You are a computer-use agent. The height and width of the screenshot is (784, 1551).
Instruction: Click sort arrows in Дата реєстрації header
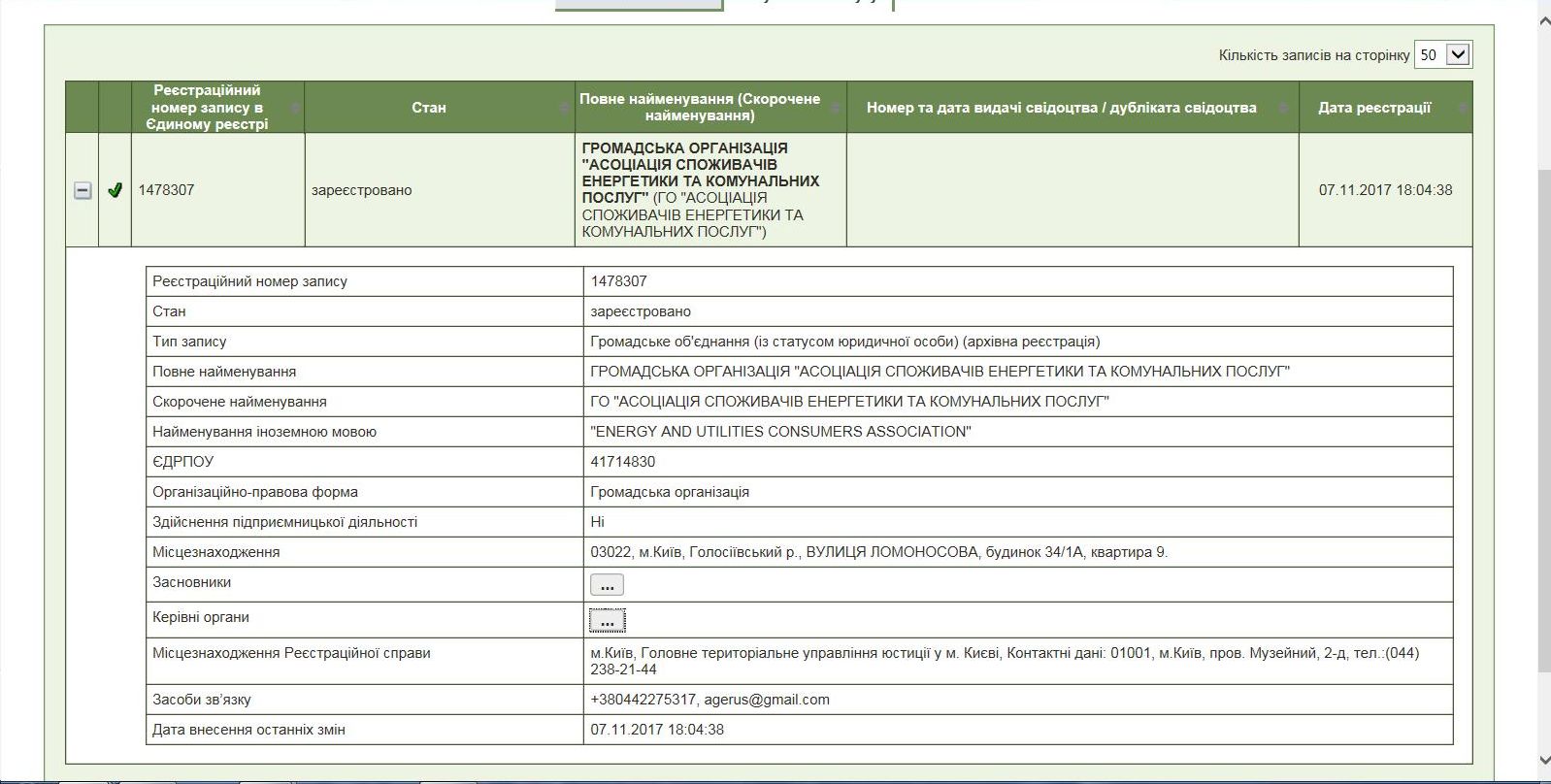1463,108
